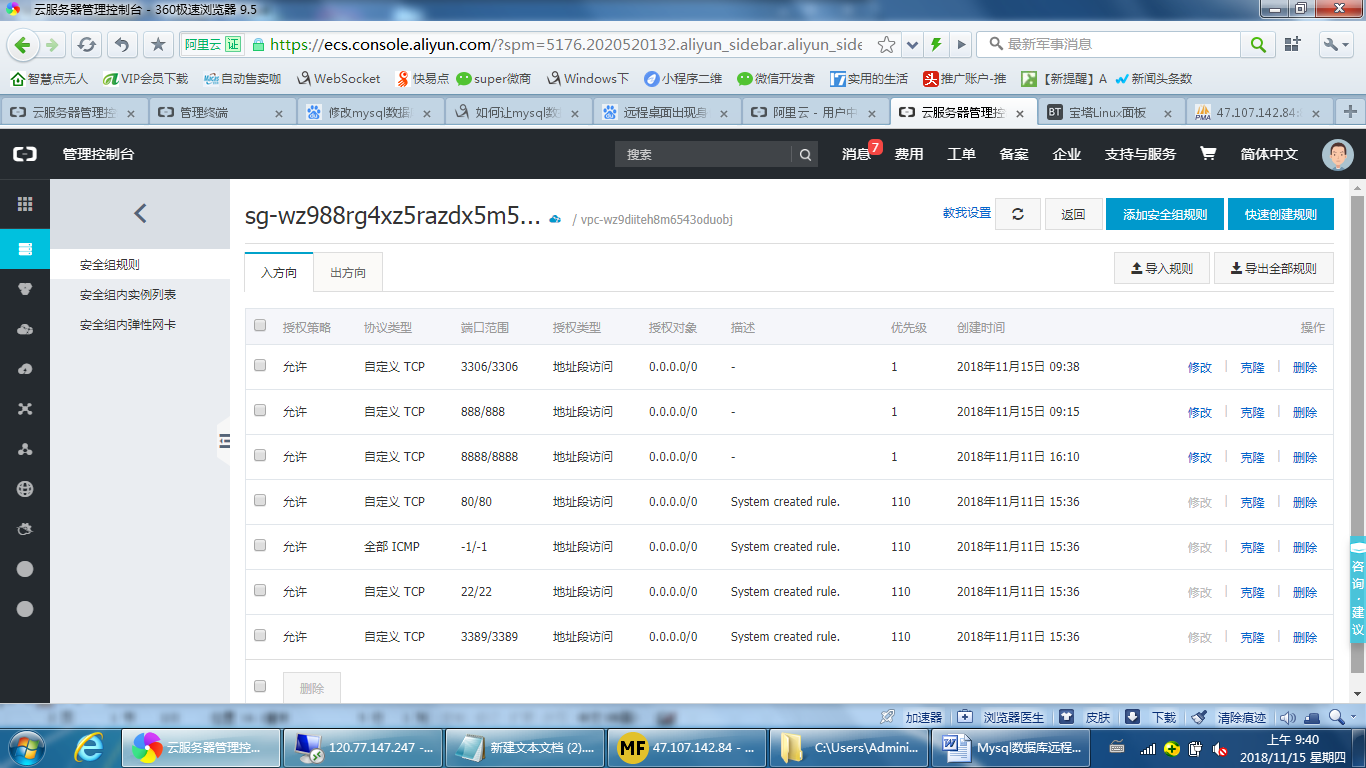Click the 添加安全组规则 button
1366x768 pixels.
pos(1165,214)
